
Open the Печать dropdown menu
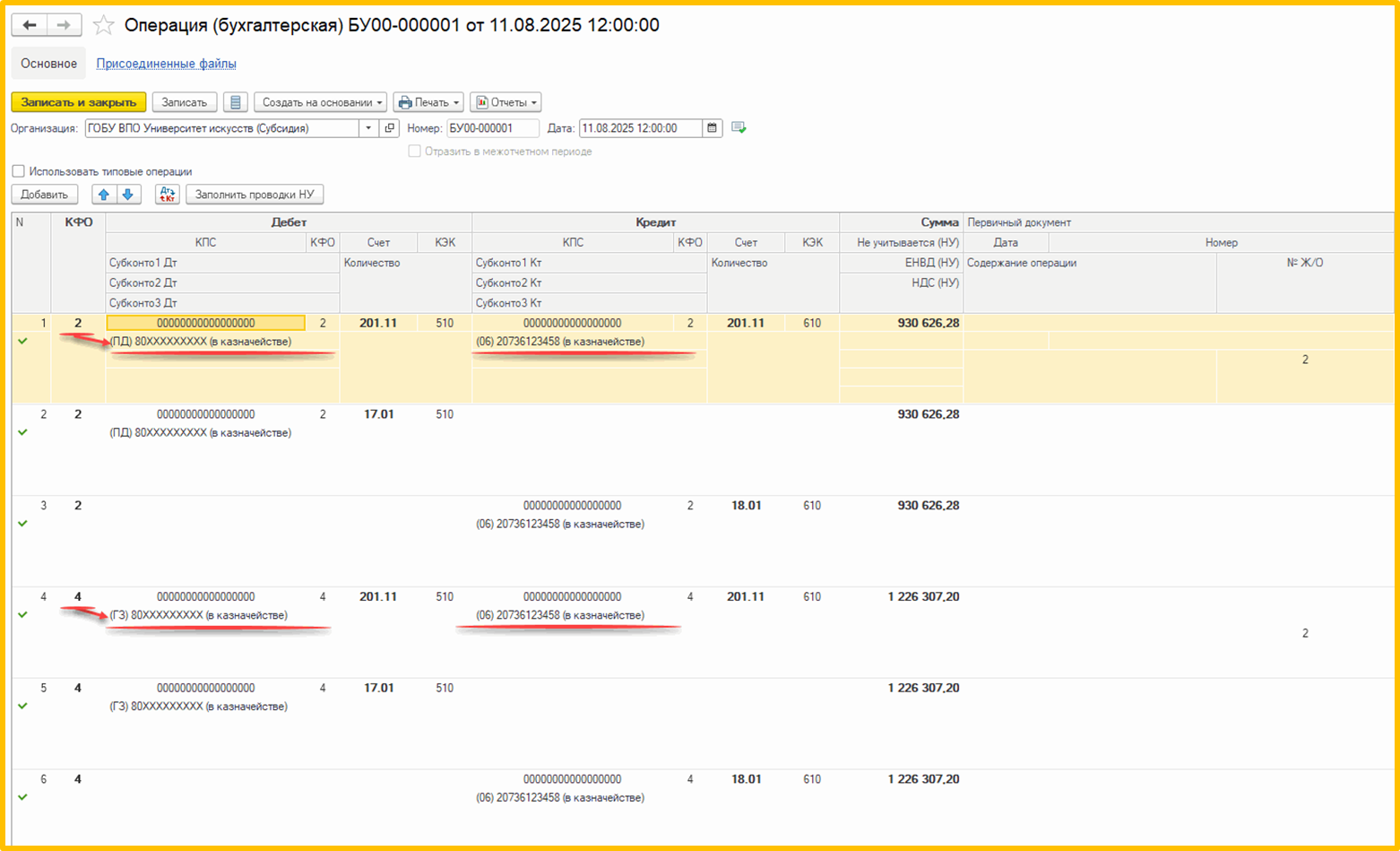pos(428,102)
